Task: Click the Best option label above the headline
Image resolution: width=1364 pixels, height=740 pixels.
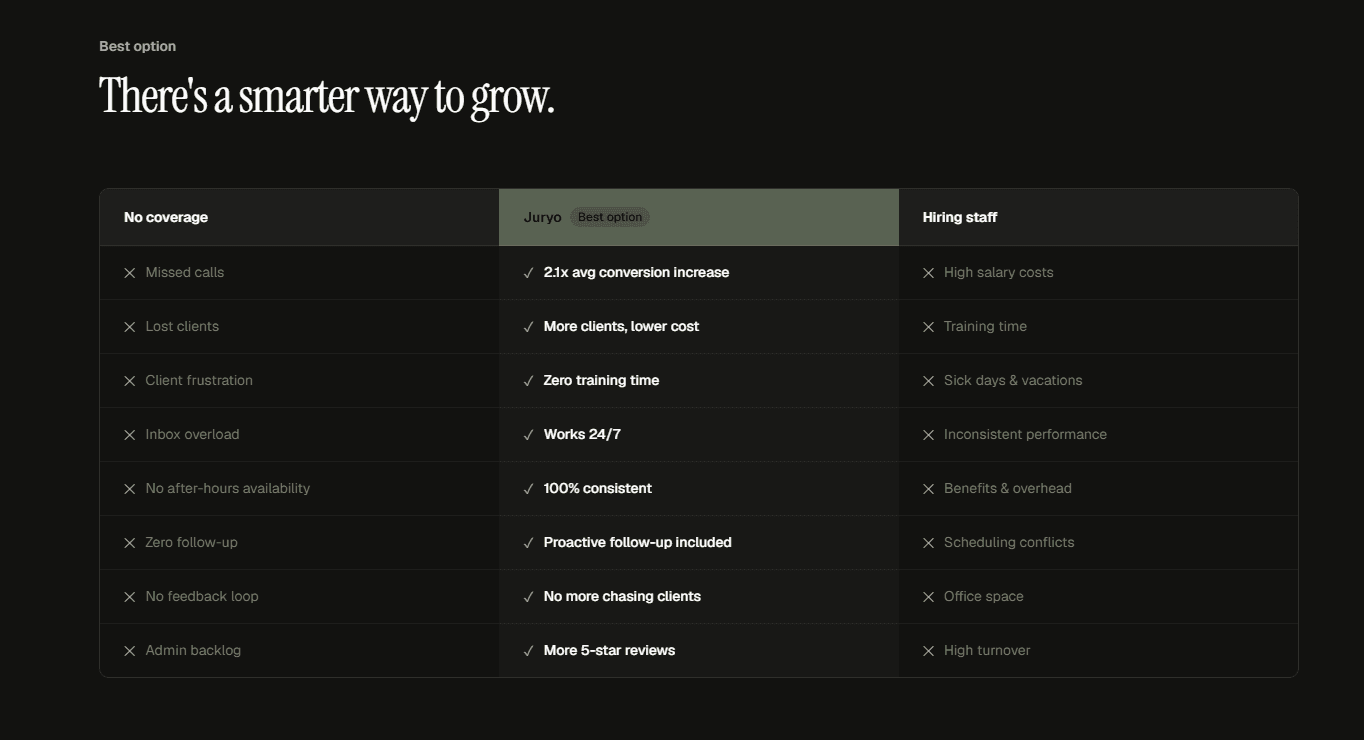Action: click(x=138, y=46)
